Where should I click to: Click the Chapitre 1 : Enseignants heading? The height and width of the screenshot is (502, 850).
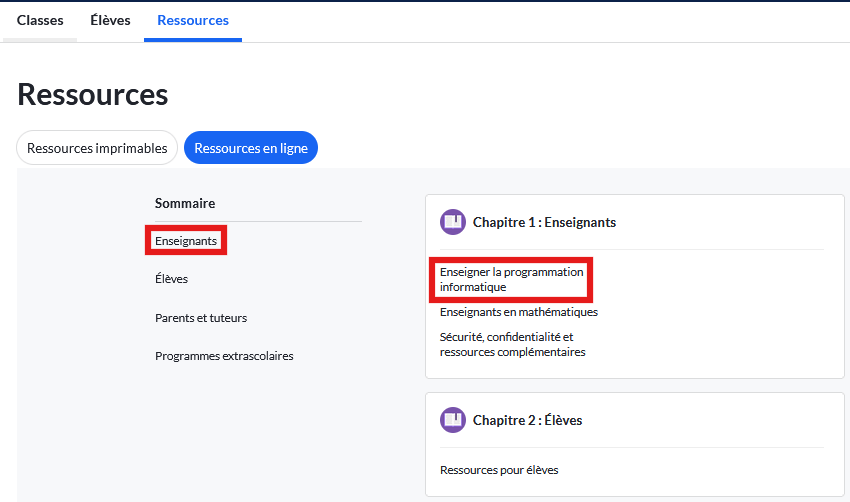(544, 222)
